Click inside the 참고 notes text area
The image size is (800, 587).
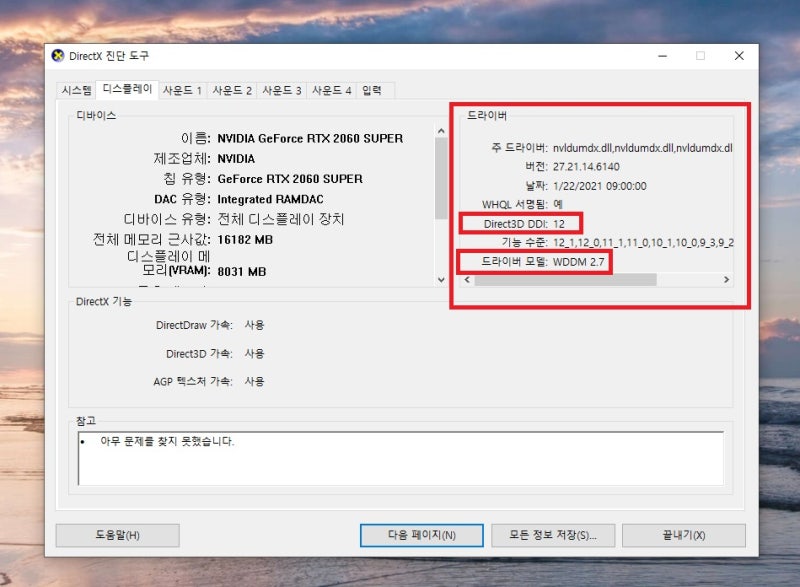pyautogui.click(x=400, y=470)
